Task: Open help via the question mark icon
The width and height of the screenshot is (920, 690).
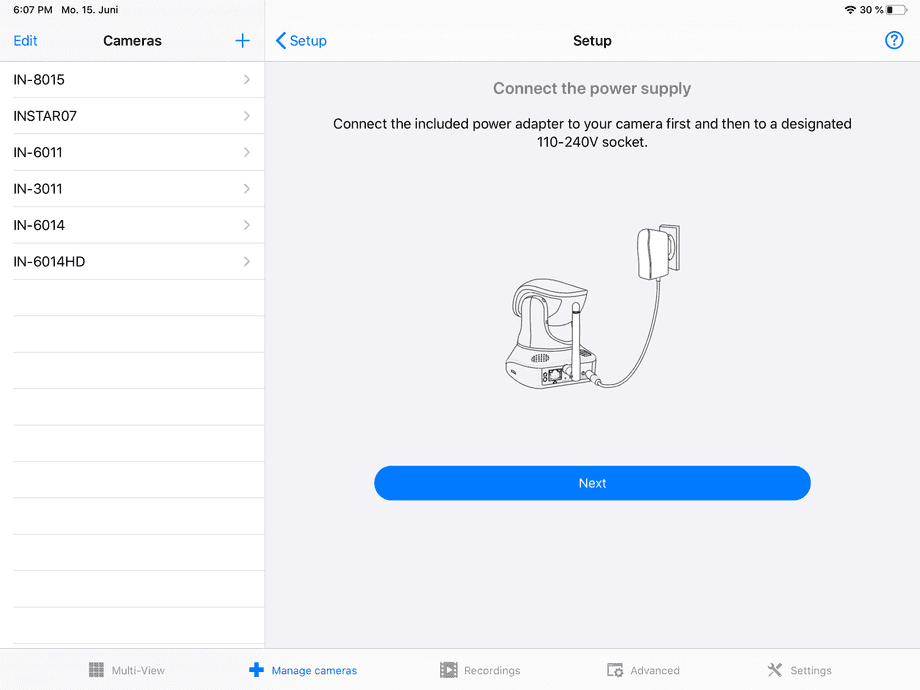Action: point(894,40)
